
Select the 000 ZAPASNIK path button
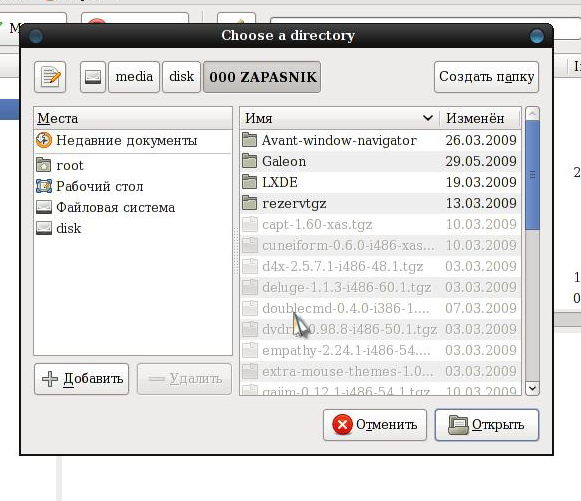click(x=262, y=77)
